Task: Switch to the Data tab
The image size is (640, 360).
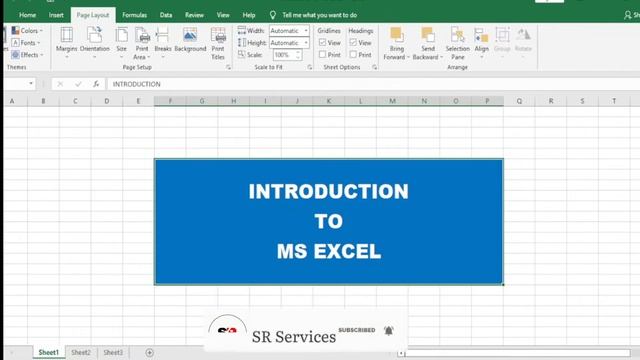Action: coord(166,15)
